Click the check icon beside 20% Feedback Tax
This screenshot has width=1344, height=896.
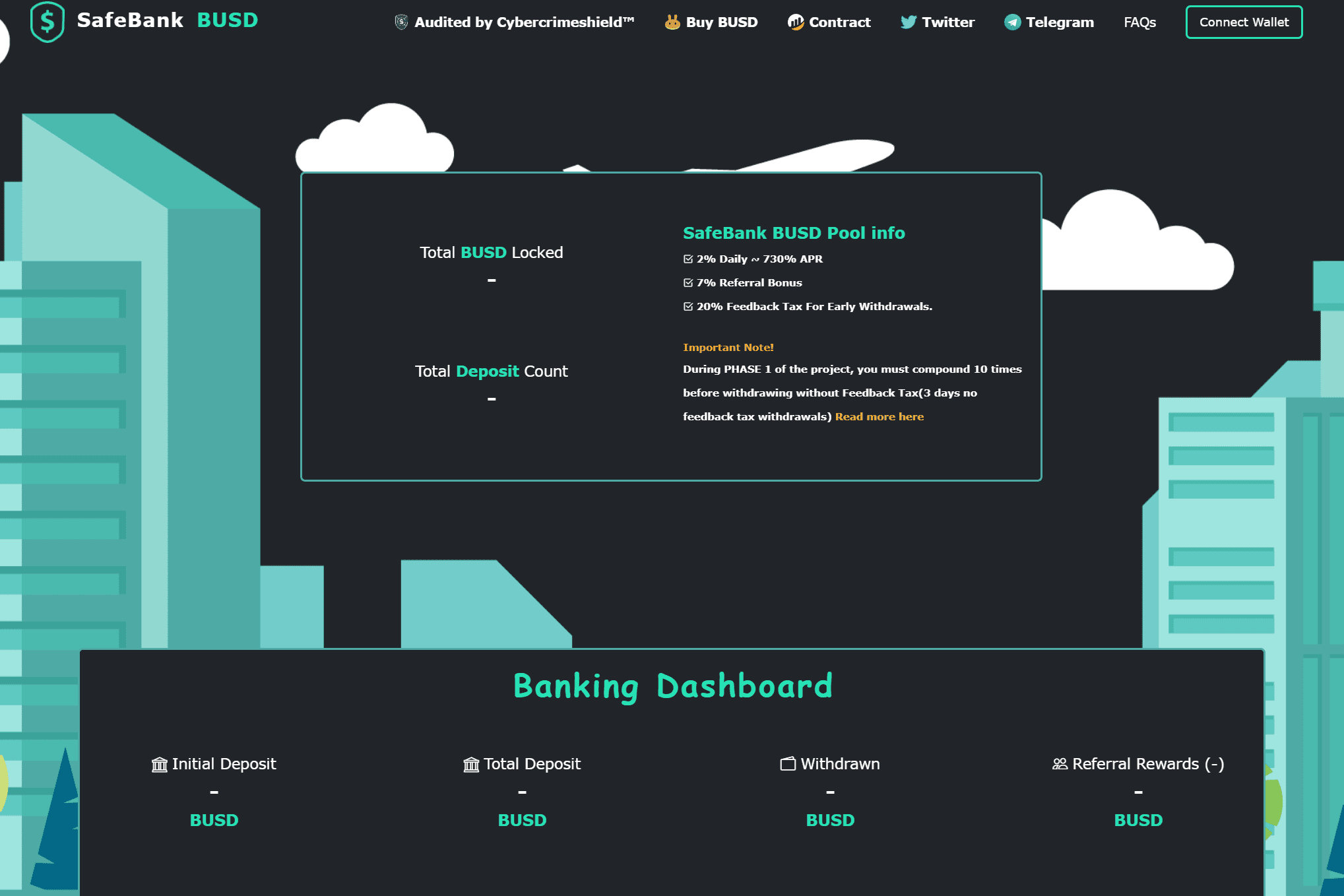(x=688, y=307)
